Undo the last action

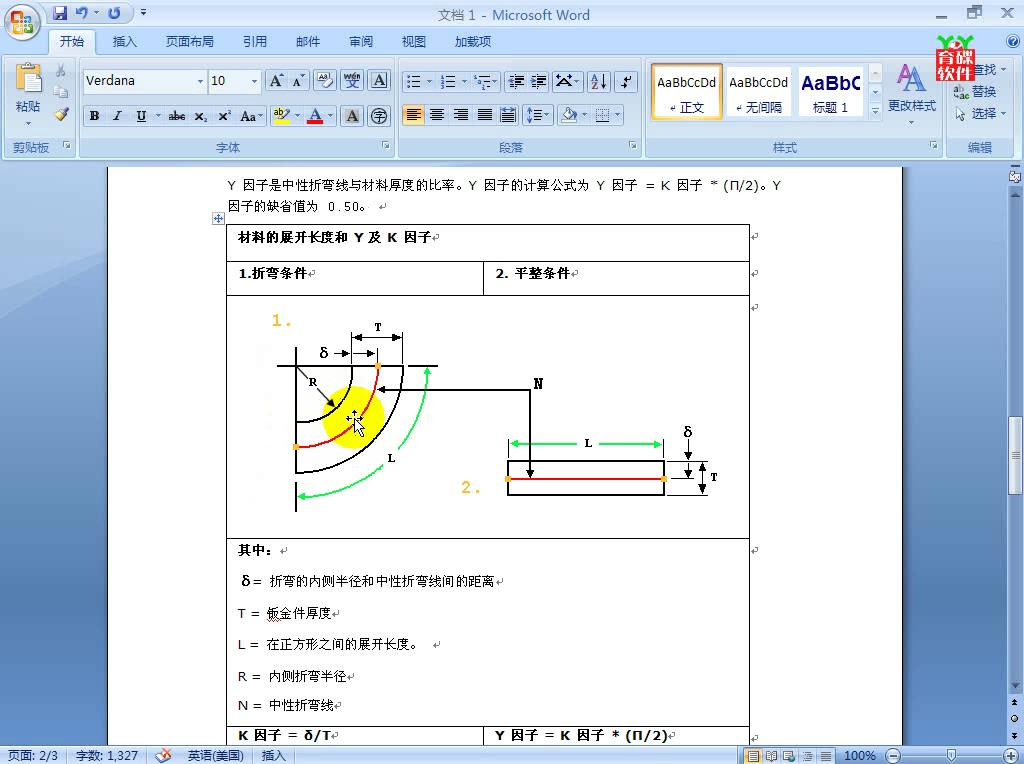pos(82,13)
